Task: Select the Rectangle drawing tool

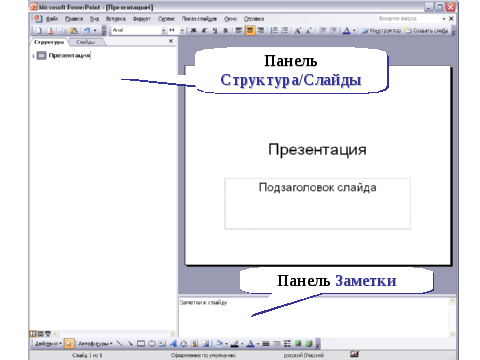Action: 141,343
